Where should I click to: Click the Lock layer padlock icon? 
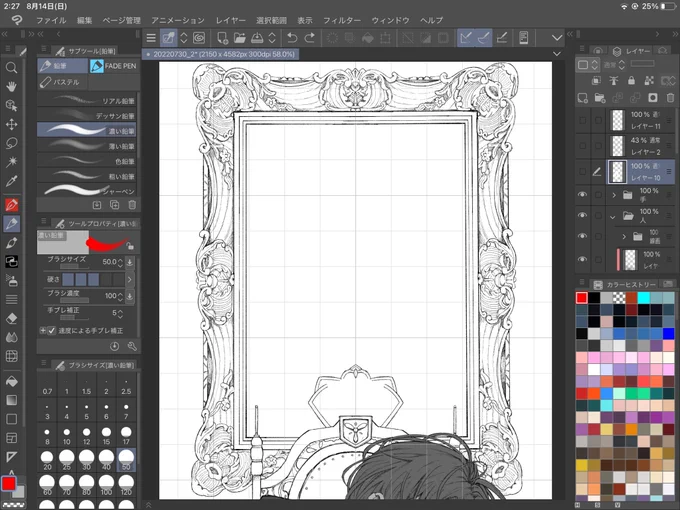click(631, 80)
